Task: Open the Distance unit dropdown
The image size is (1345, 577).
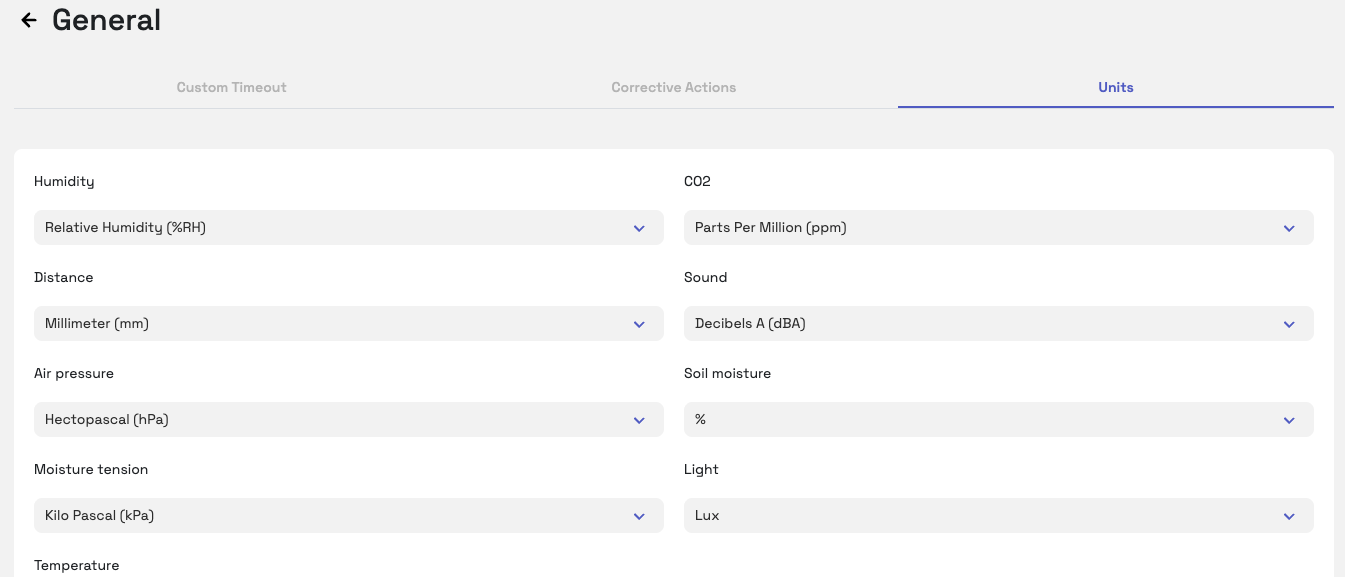Action: 348,324
